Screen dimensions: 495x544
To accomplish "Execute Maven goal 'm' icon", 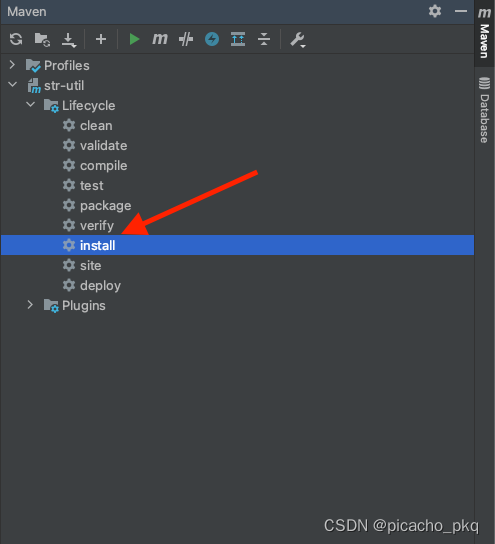I will click(160, 39).
